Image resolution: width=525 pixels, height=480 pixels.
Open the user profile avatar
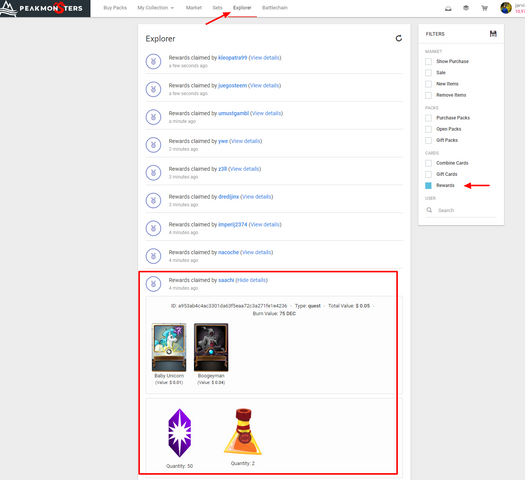point(506,8)
